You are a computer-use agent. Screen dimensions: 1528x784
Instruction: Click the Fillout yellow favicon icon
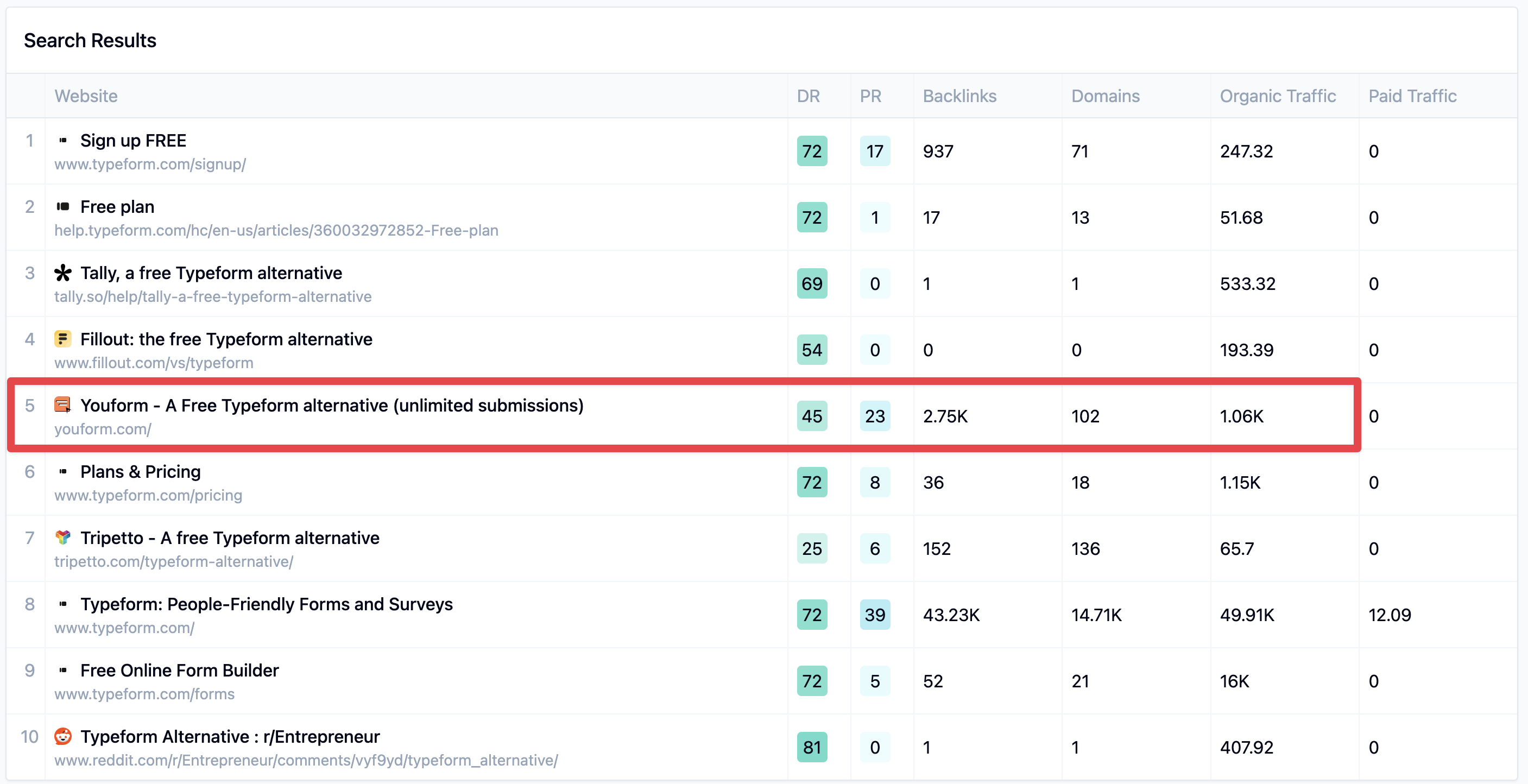click(63, 339)
